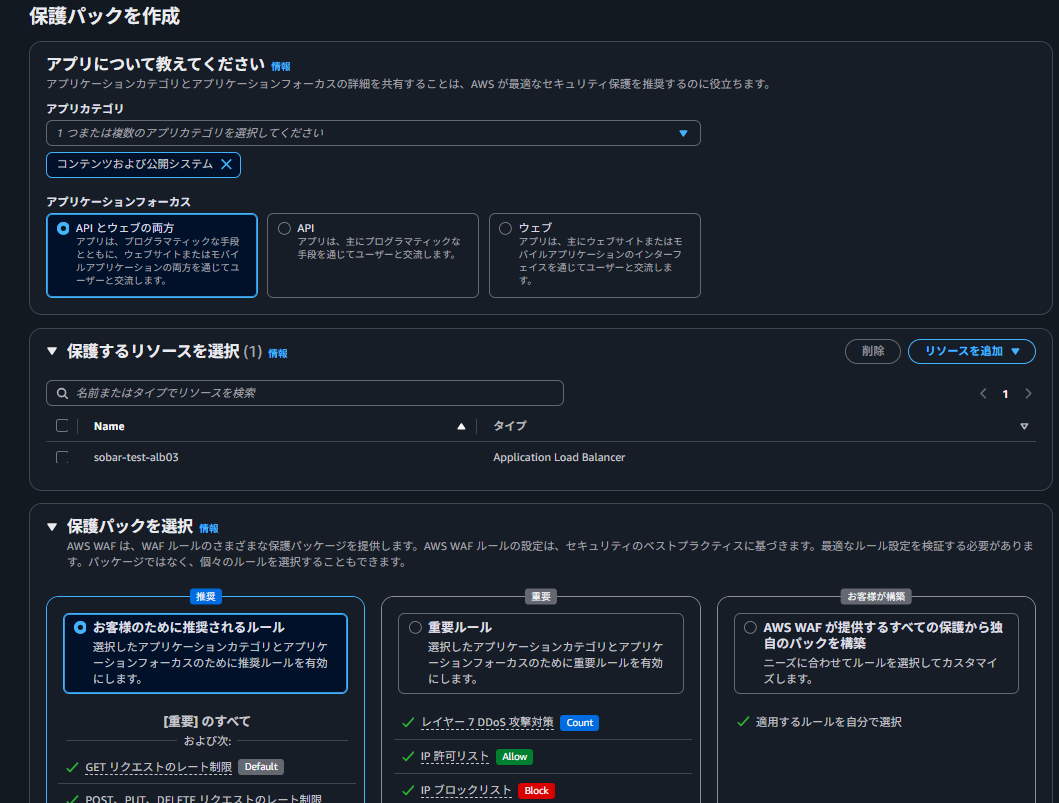Collapse the 保護パックを選択 section
Image resolution: width=1059 pixels, height=803 pixels.
[x=52, y=526]
